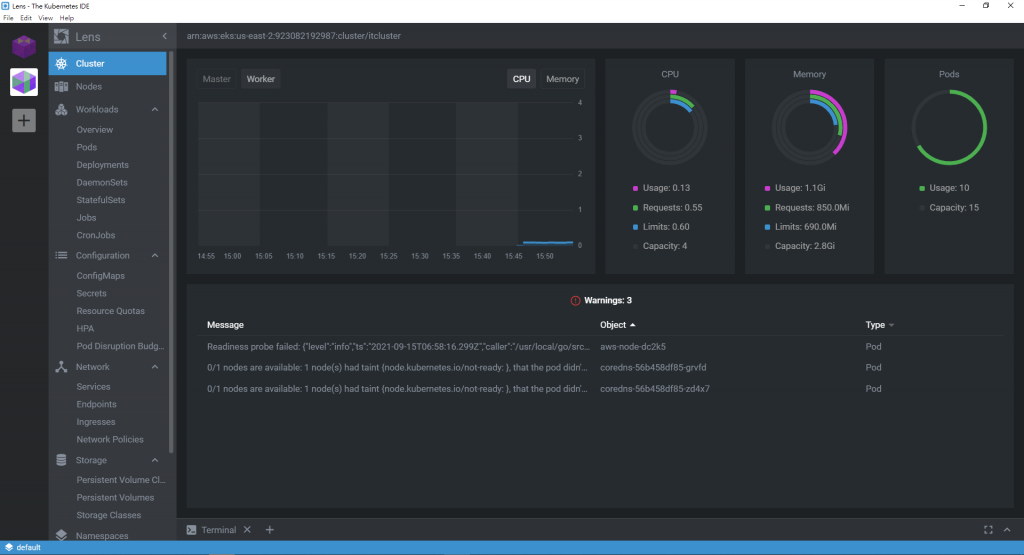
Task: Open the coredns-56b458df85-zd4x7 warning row
Action: tap(600, 388)
